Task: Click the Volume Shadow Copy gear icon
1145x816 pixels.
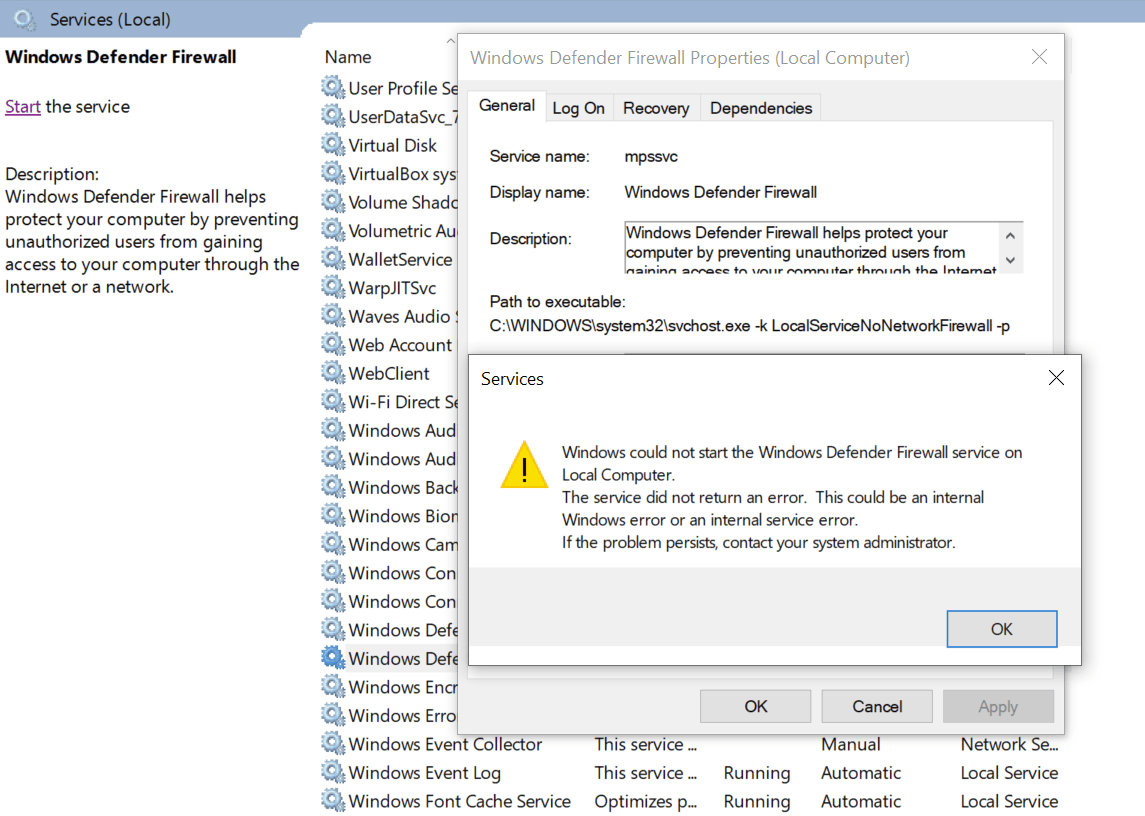Action: [x=333, y=202]
